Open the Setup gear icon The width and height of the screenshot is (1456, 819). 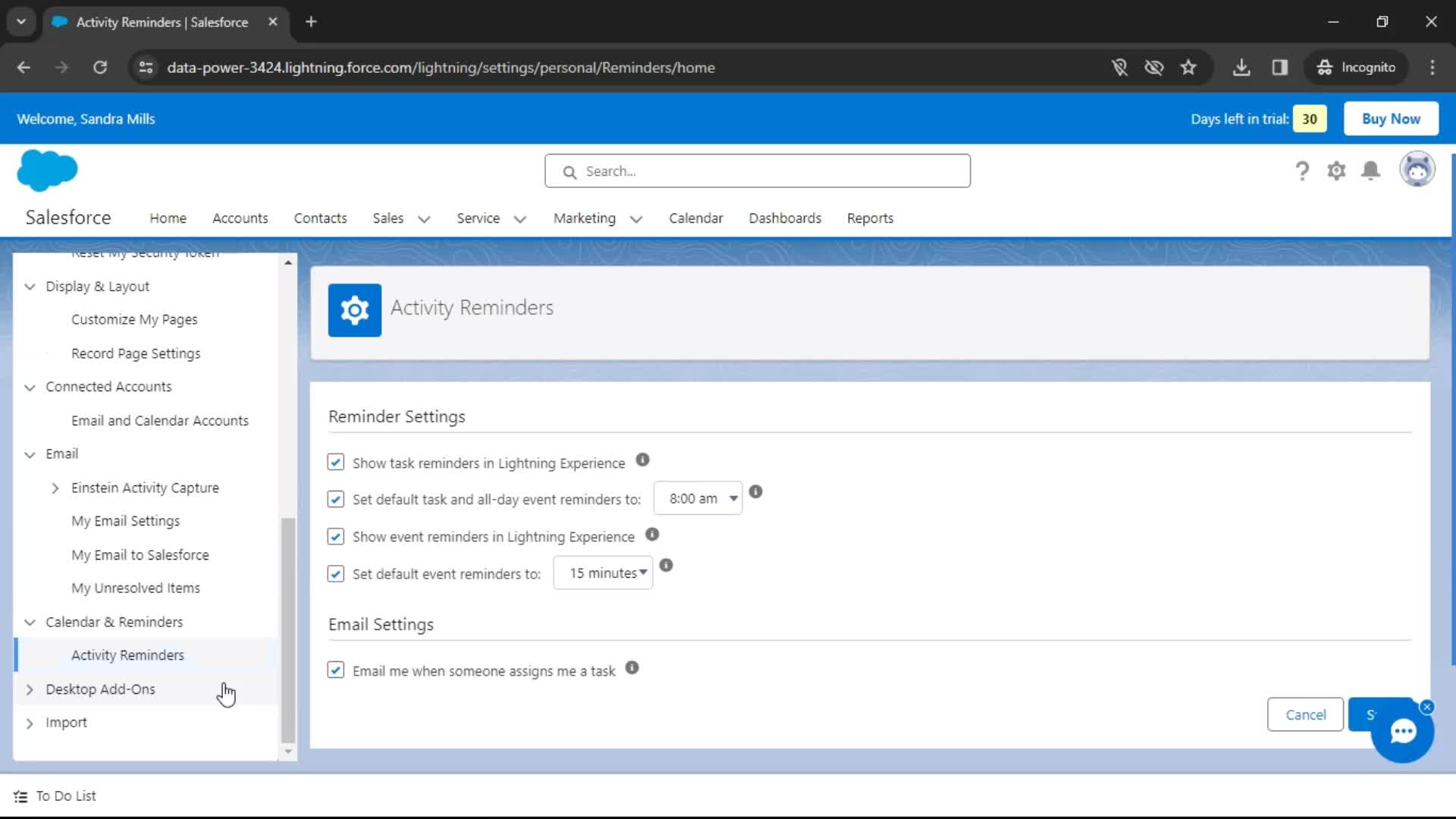[x=1336, y=171]
